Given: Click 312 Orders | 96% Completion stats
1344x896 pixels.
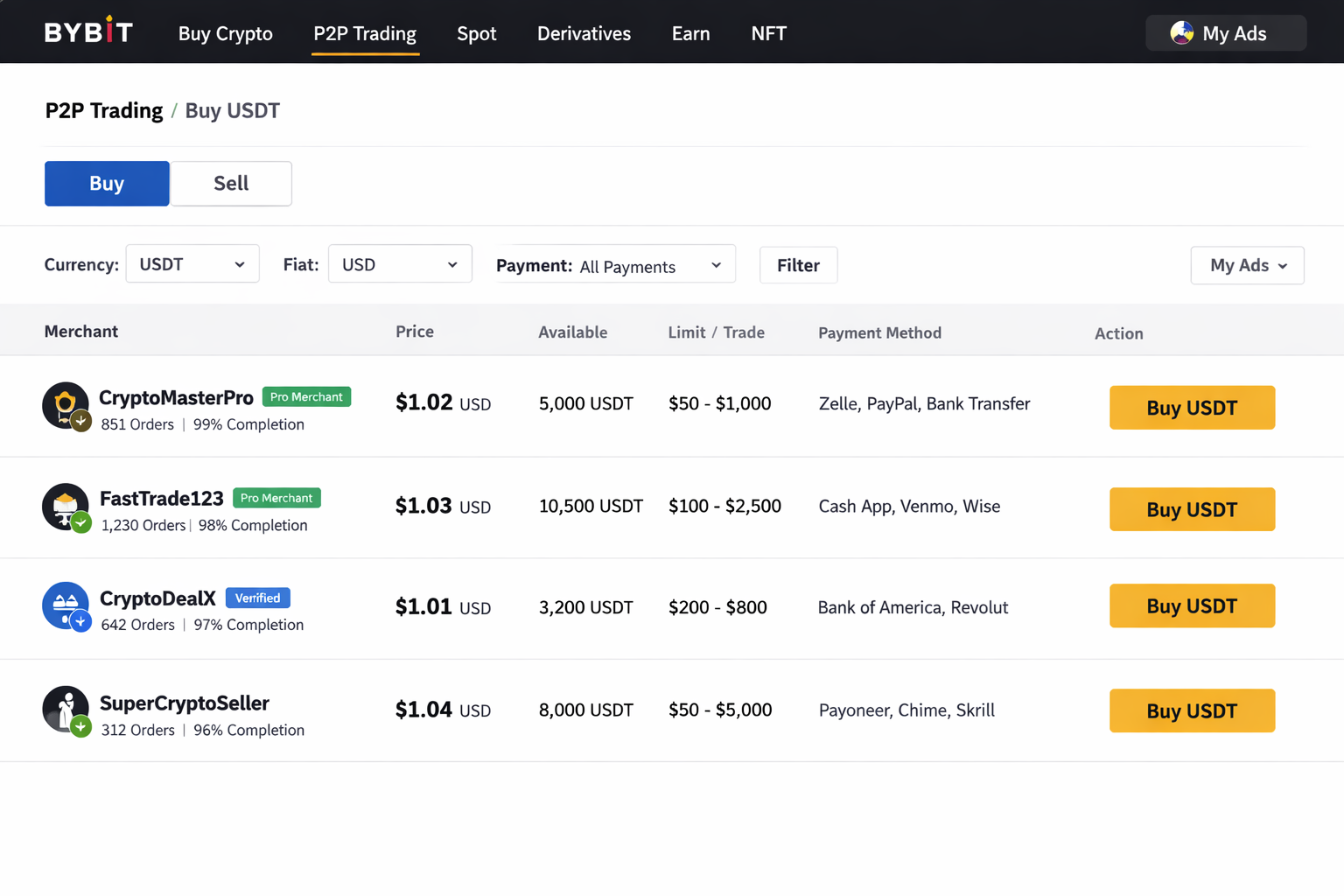Looking at the screenshot, I should pyautogui.click(x=203, y=730).
